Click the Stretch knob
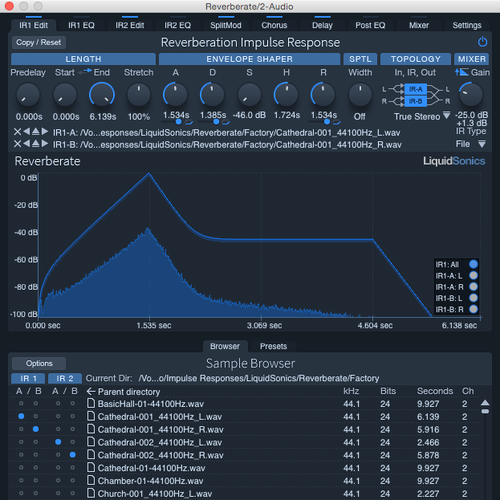500x500 pixels. click(139, 95)
